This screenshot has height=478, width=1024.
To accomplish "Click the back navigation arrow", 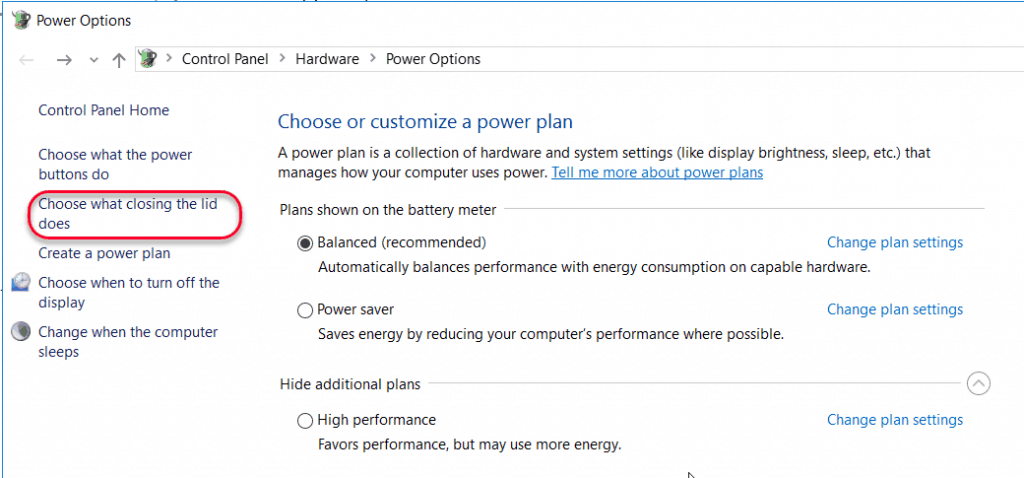I will tap(27, 60).
